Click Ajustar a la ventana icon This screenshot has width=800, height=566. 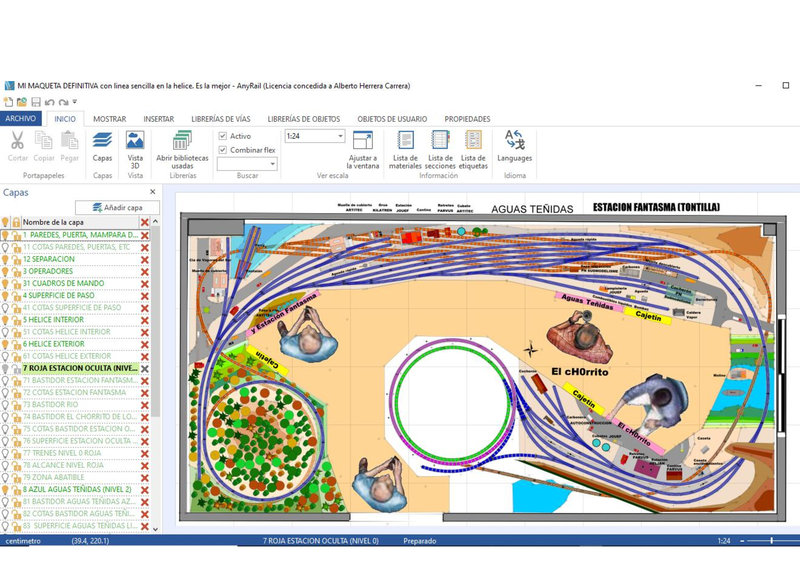coord(363,140)
